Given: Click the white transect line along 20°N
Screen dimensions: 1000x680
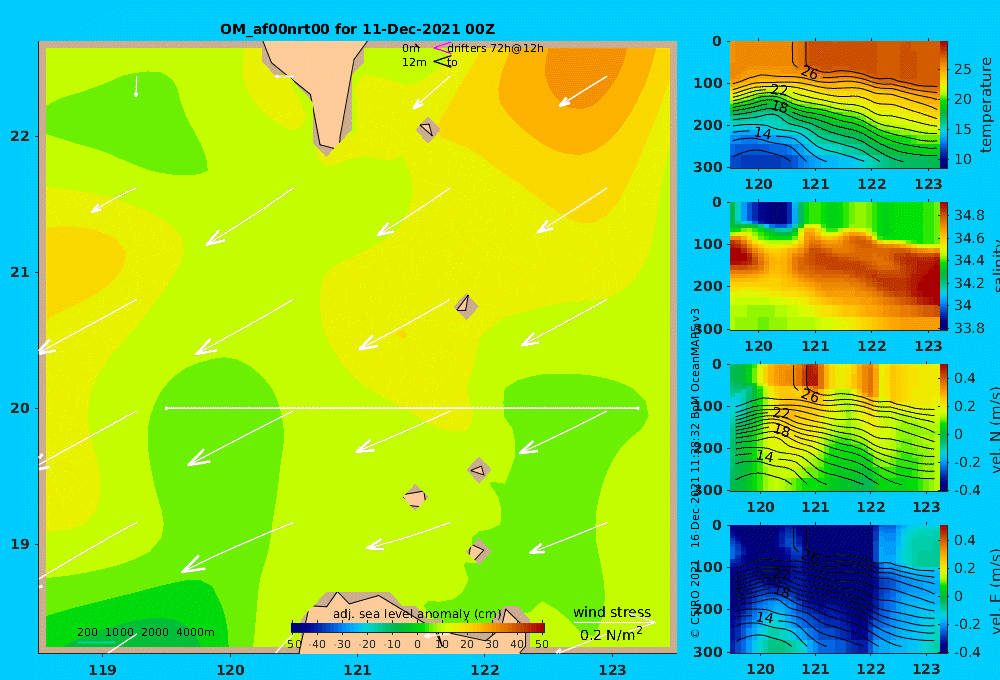Looking at the screenshot, I should [x=402, y=408].
